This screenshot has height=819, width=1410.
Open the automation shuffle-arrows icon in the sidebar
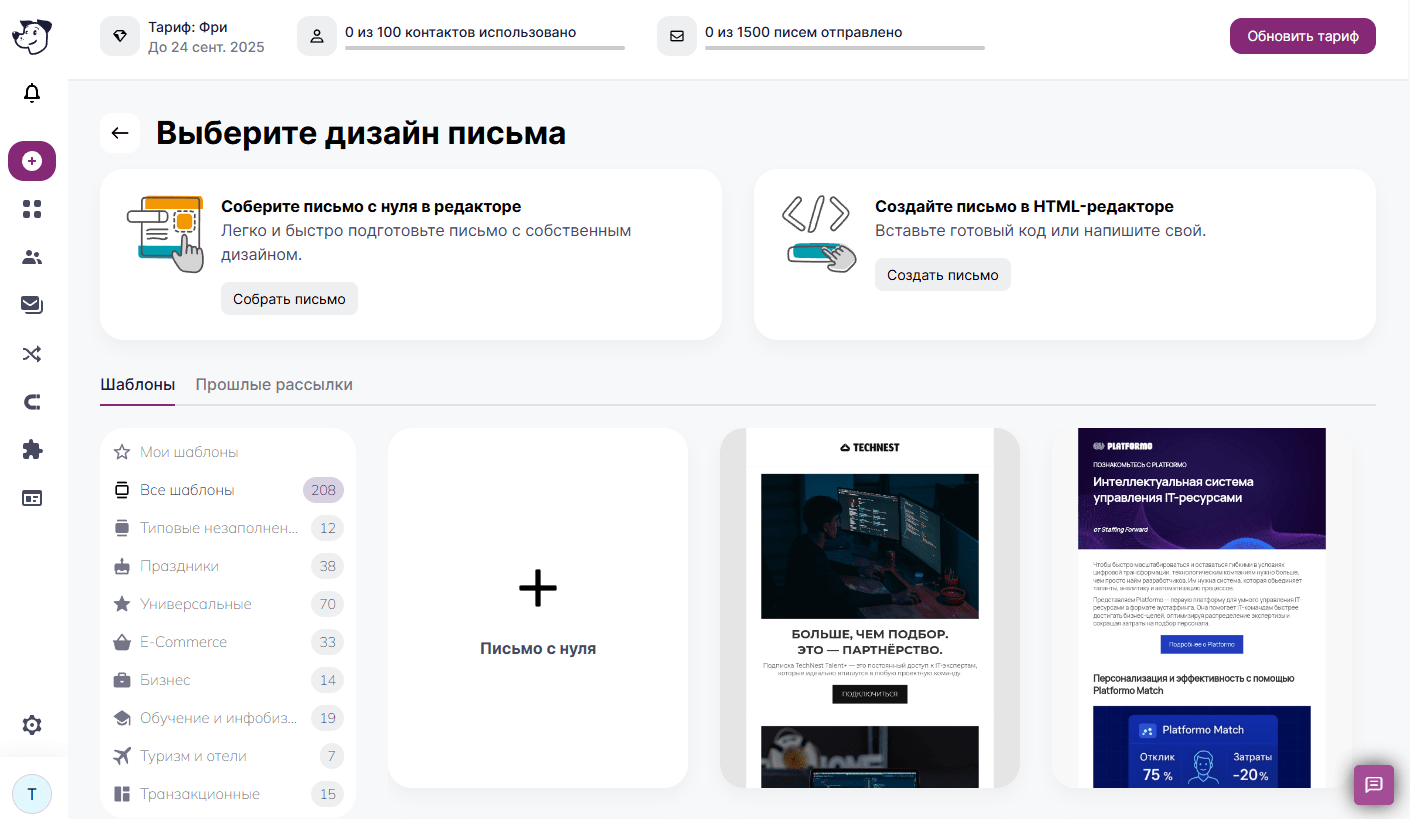pyautogui.click(x=32, y=353)
